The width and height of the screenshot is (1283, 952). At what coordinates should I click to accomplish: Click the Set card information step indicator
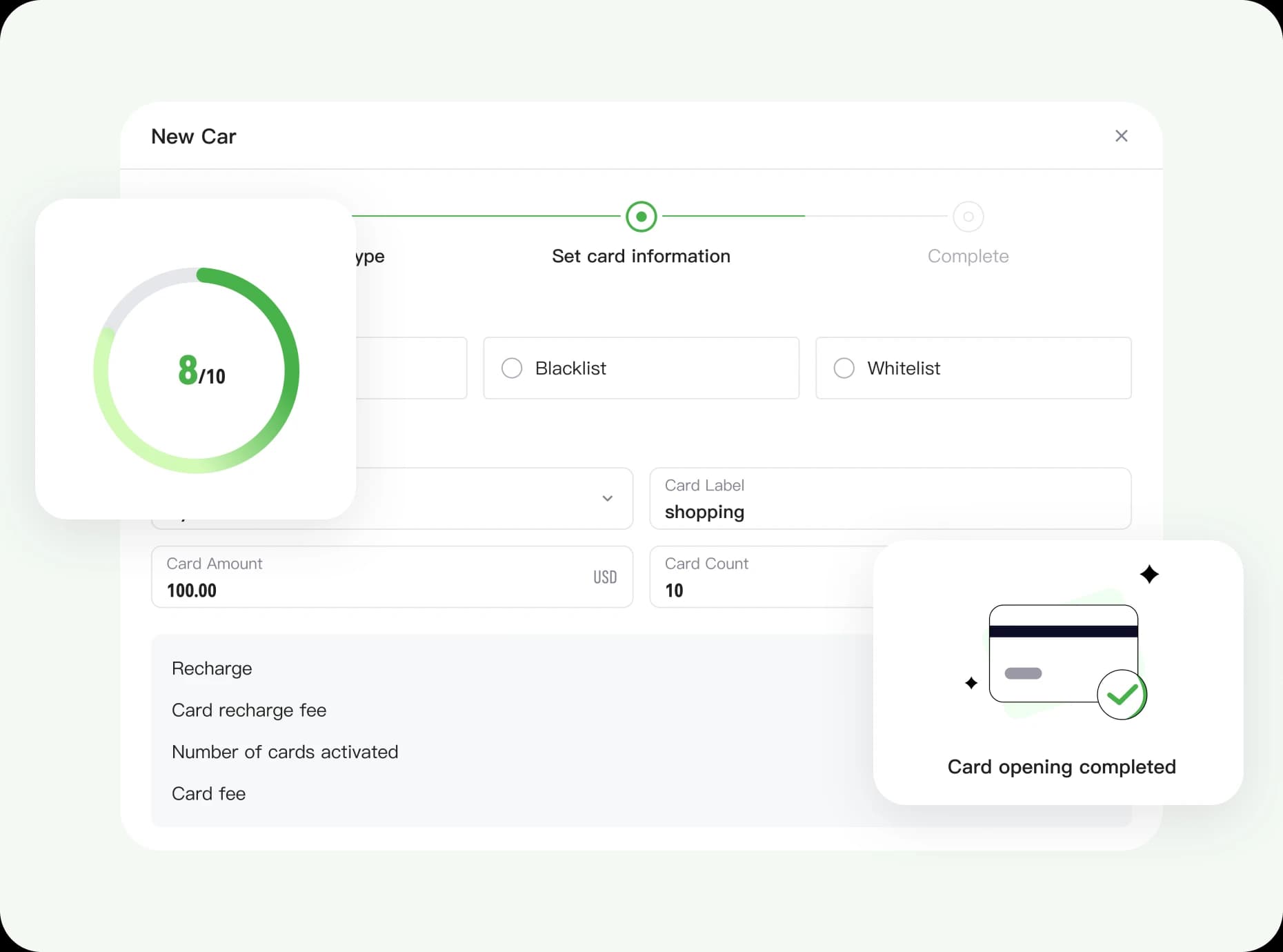[641, 217]
